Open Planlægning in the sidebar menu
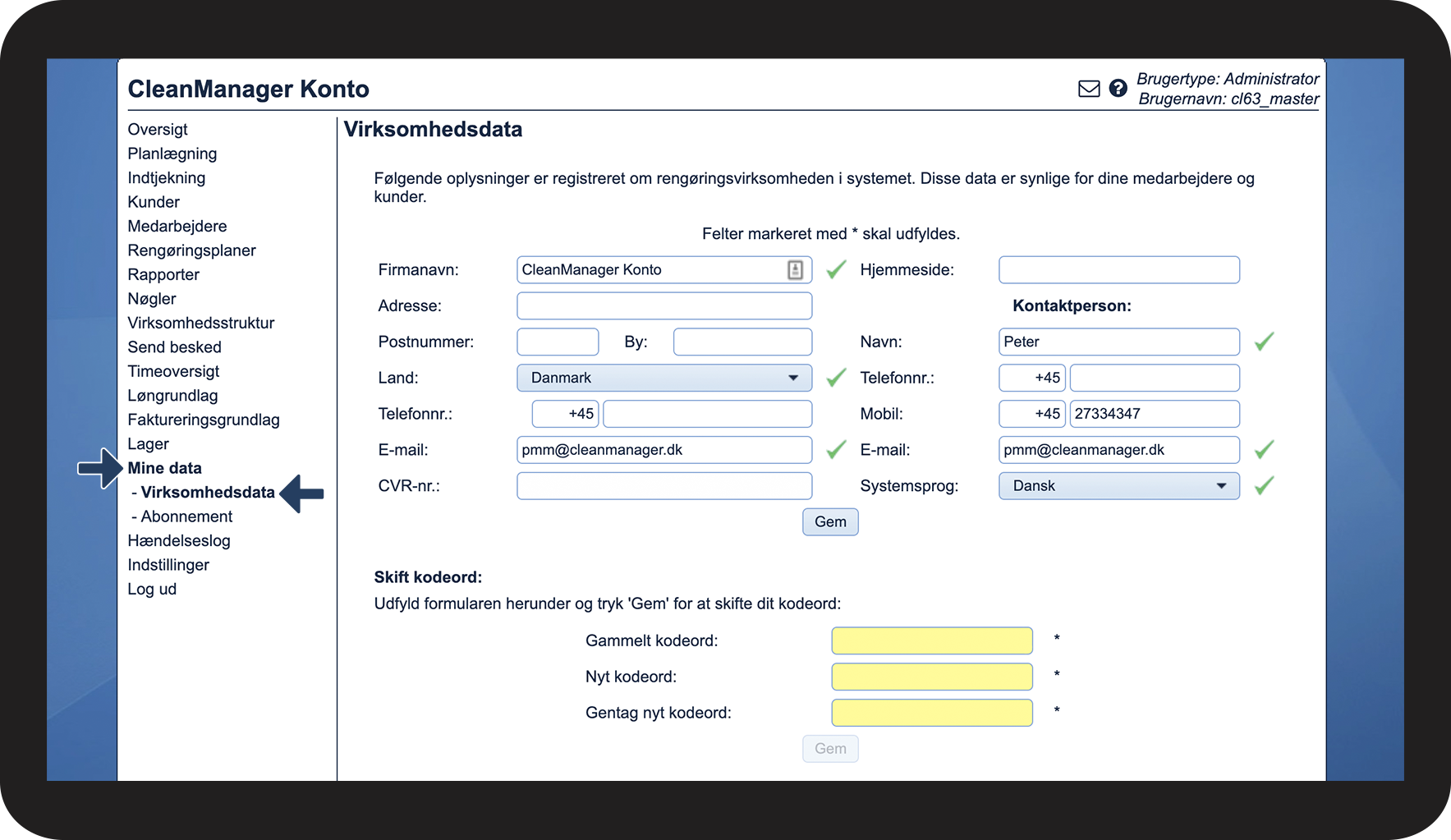The height and width of the screenshot is (840, 1451). pyautogui.click(x=172, y=154)
